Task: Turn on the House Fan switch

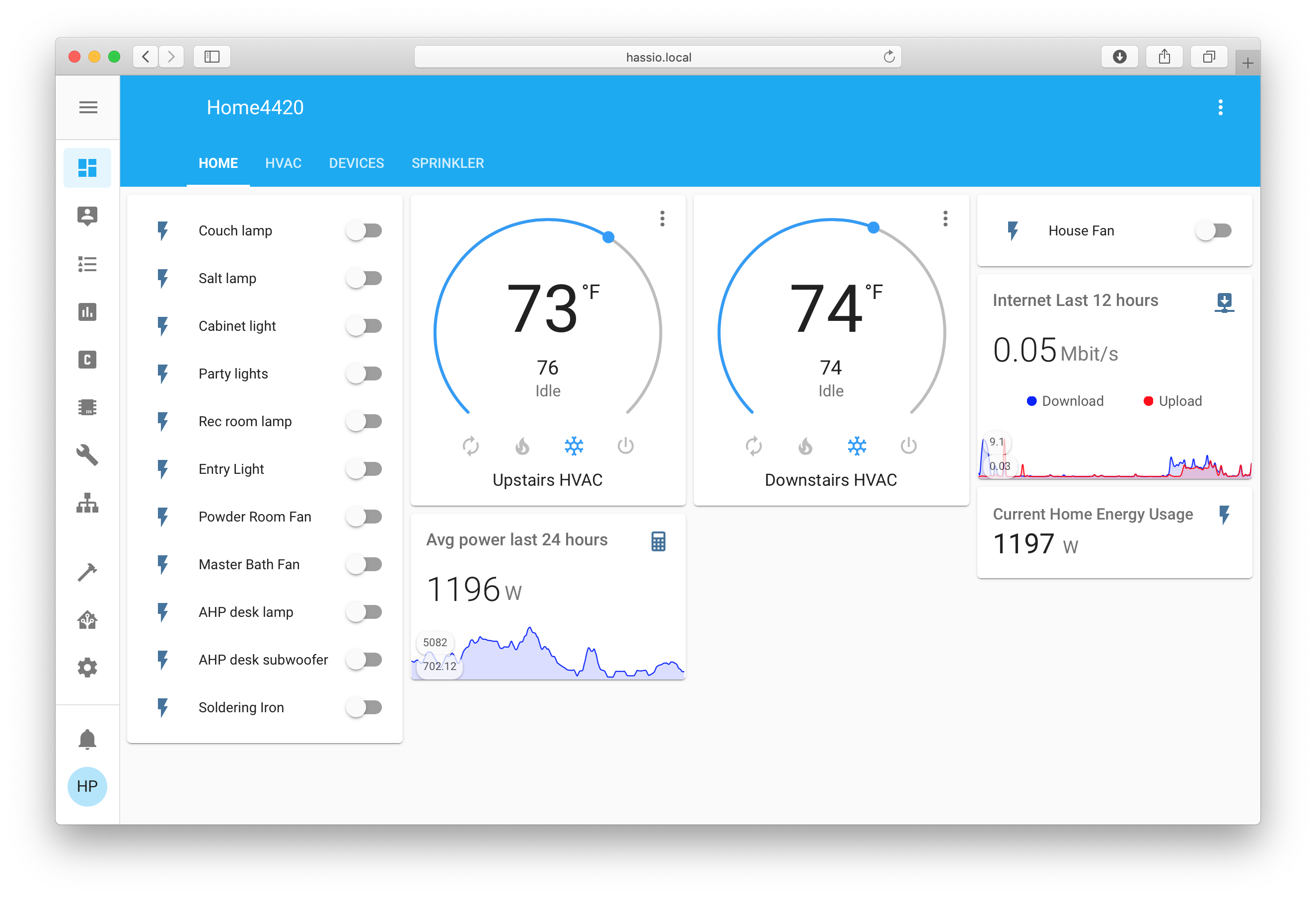Action: coord(1214,230)
